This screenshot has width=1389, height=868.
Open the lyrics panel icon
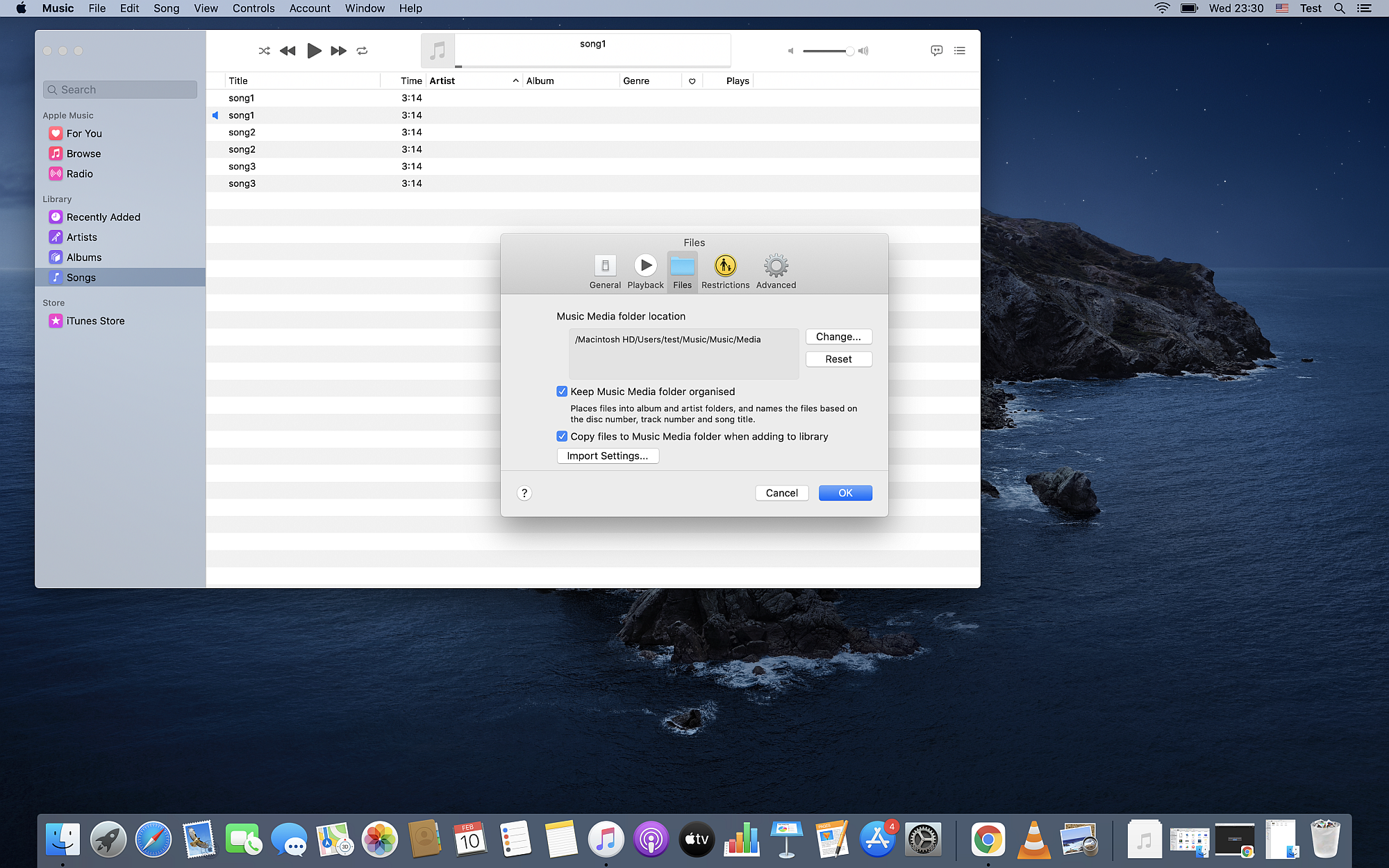point(936,51)
